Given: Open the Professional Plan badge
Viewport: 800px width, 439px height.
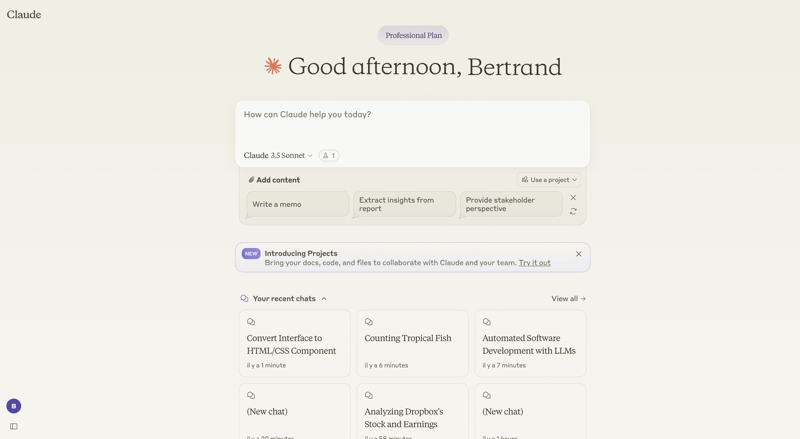Looking at the screenshot, I should click(413, 35).
